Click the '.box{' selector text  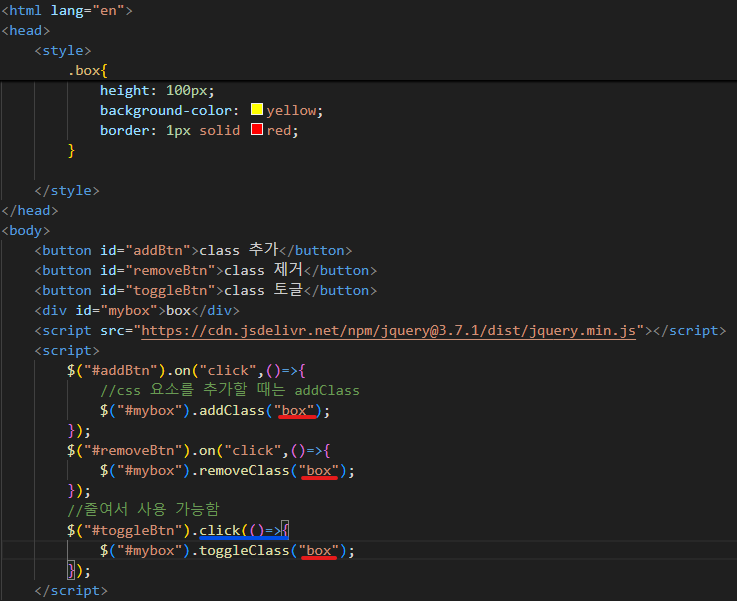[x=88, y=70]
